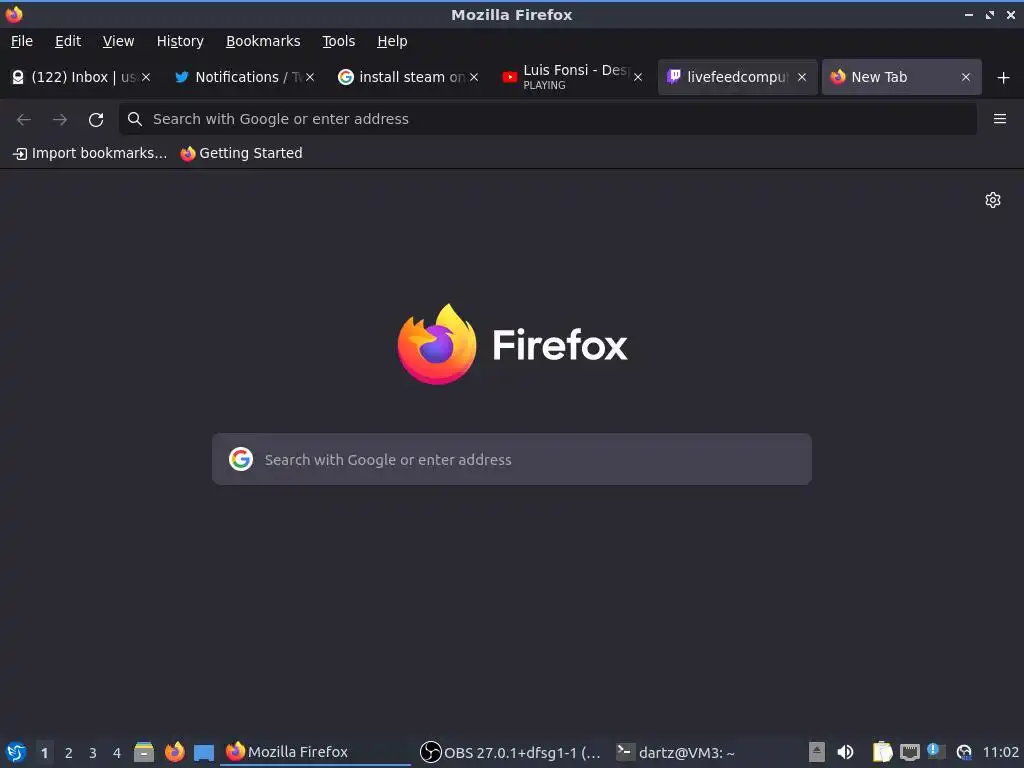The height and width of the screenshot is (768, 1024).
Task: Open the taskbar application launcher menu
Action: coord(16,752)
